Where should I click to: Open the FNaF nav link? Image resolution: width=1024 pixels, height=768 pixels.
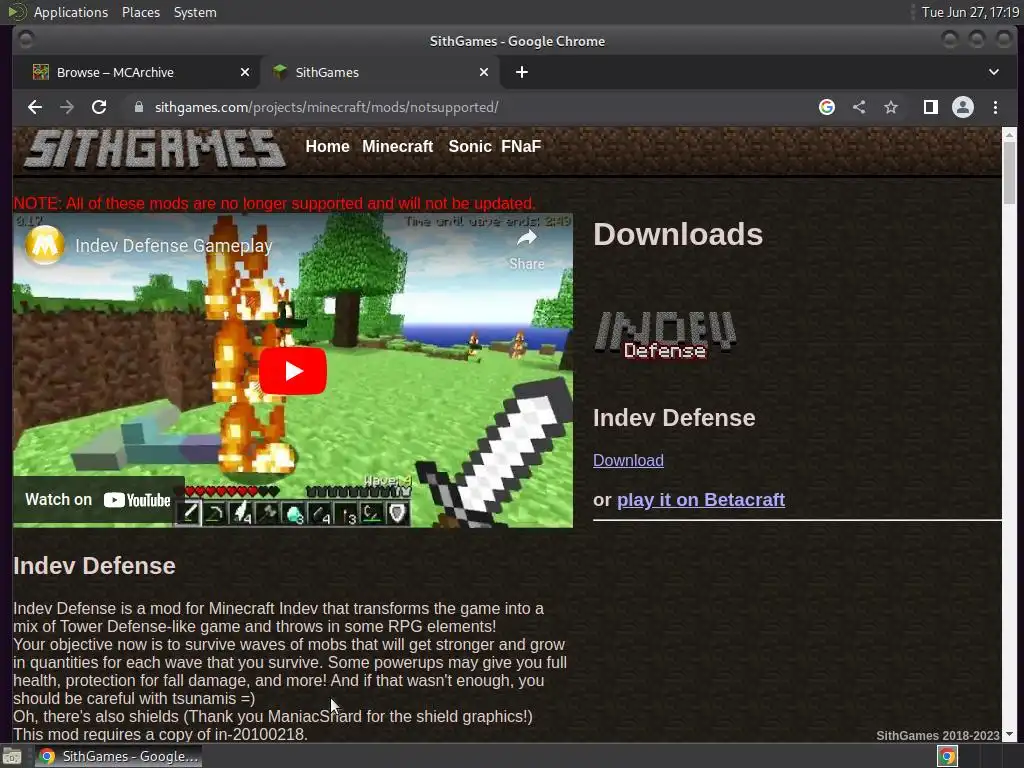(521, 146)
